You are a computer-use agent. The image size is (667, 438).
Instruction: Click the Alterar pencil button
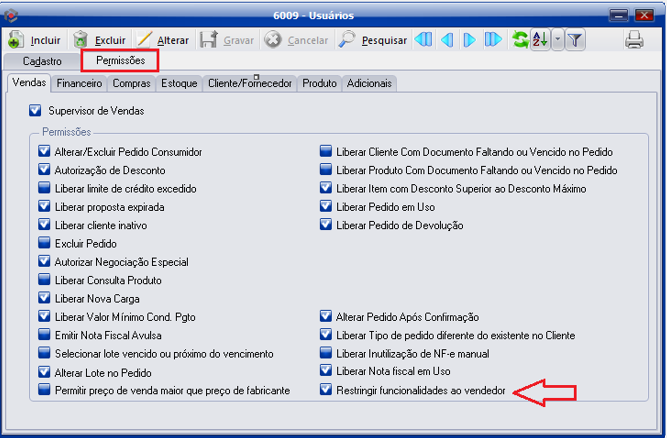(x=162, y=40)
